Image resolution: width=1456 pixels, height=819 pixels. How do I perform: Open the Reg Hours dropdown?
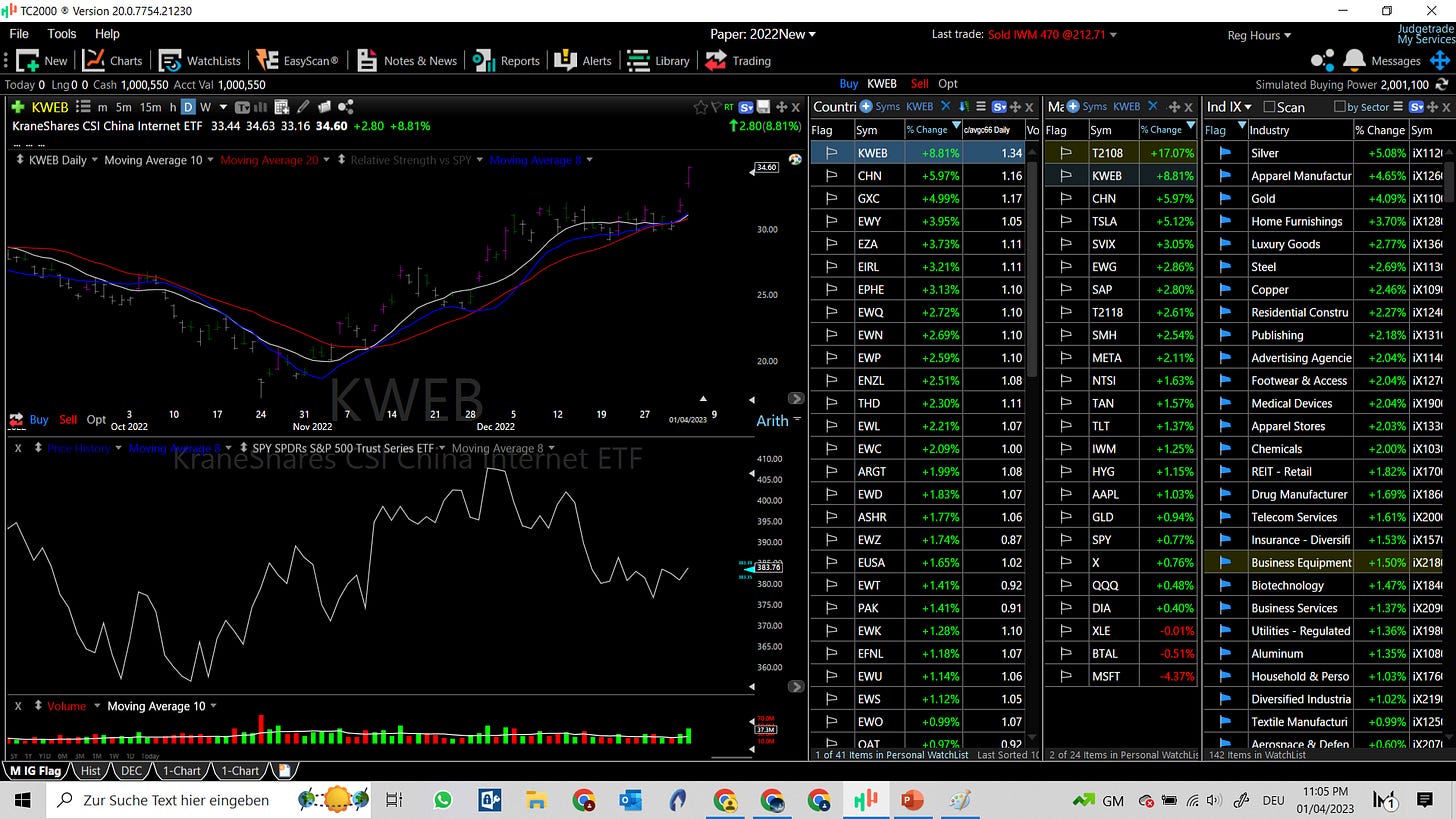click(1258, 35)
